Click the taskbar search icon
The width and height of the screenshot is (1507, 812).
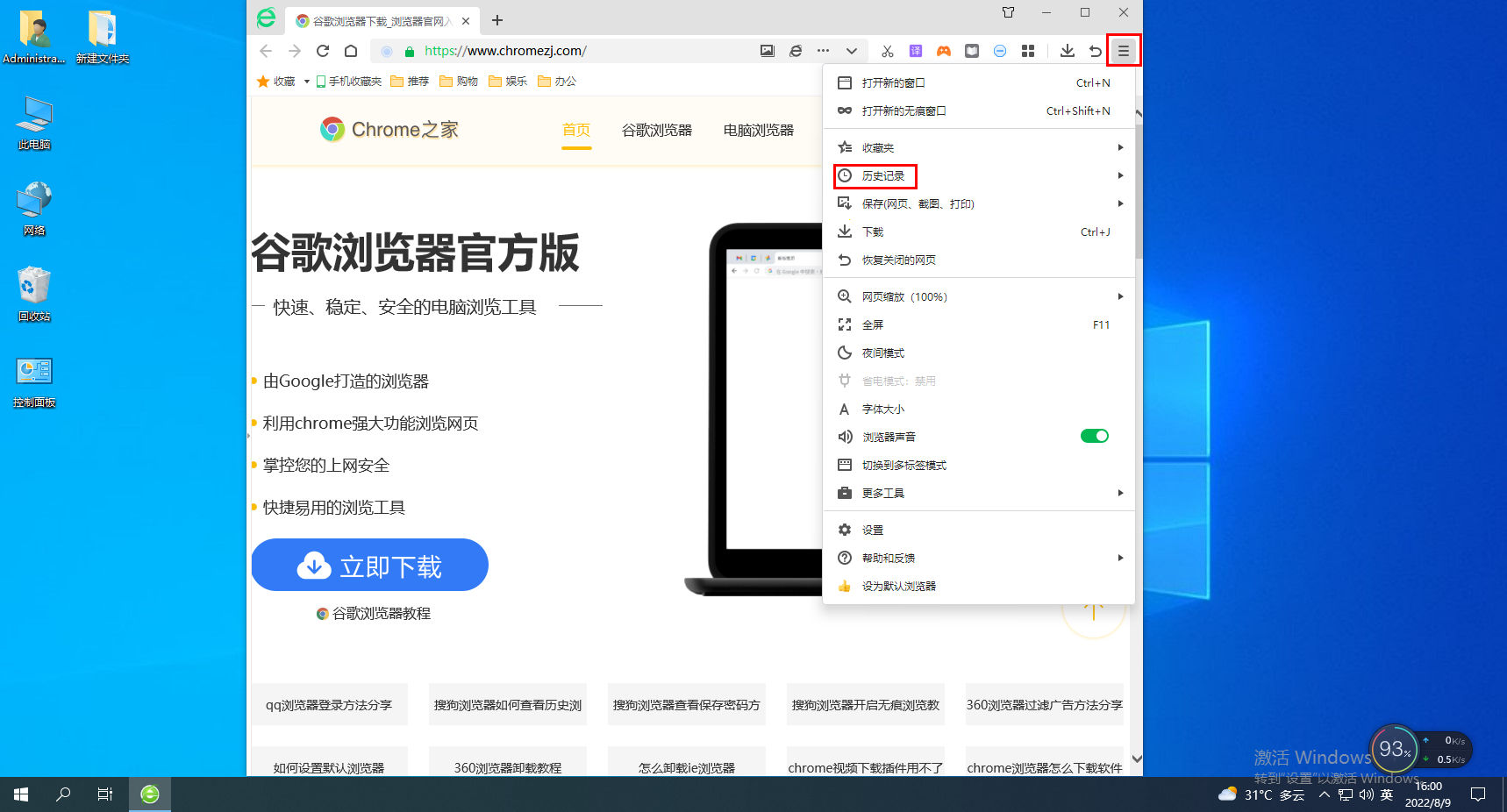click(63, 794)
